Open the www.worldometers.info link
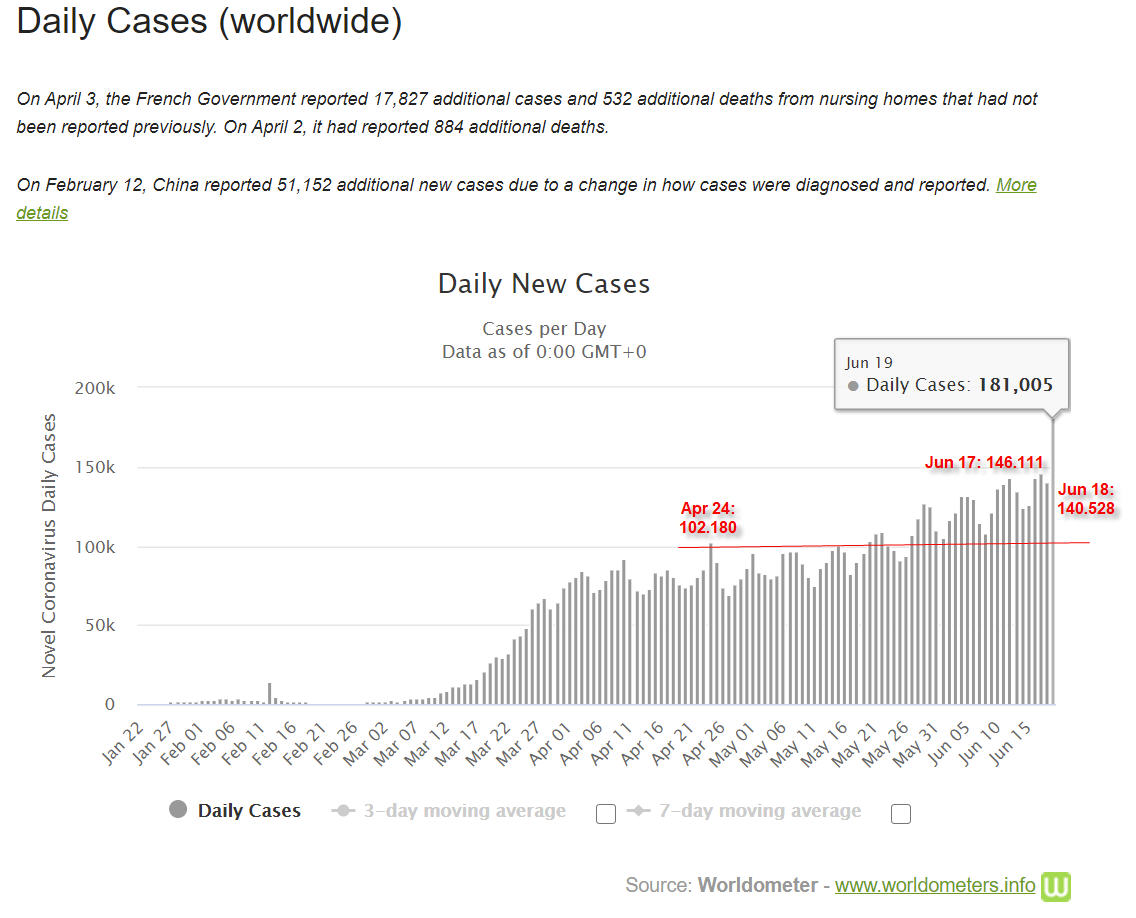The height and width of the screenshot is (918, 1136). click(x=935, y=885)
